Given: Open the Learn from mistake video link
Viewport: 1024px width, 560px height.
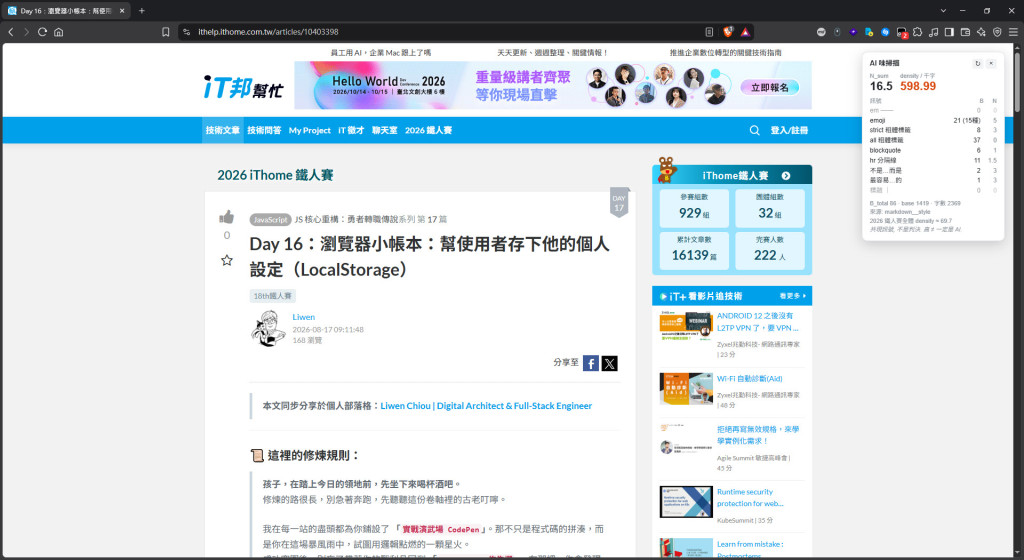Looking at the screenshot, I should pyautogui.click(x=750, y=549).
